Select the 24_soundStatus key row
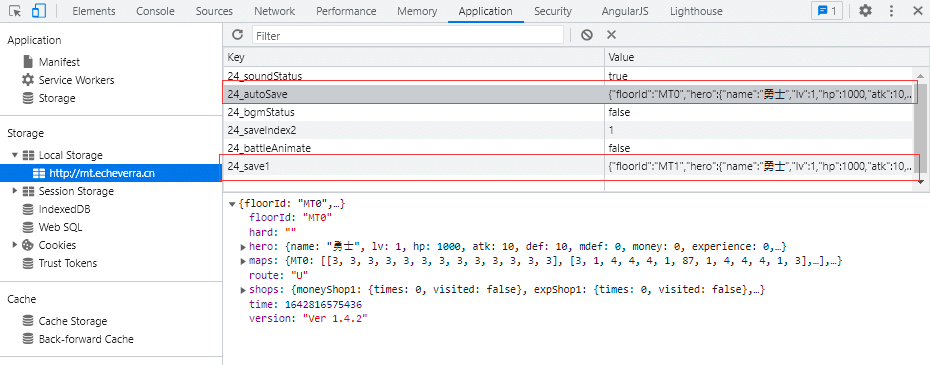 568,76
